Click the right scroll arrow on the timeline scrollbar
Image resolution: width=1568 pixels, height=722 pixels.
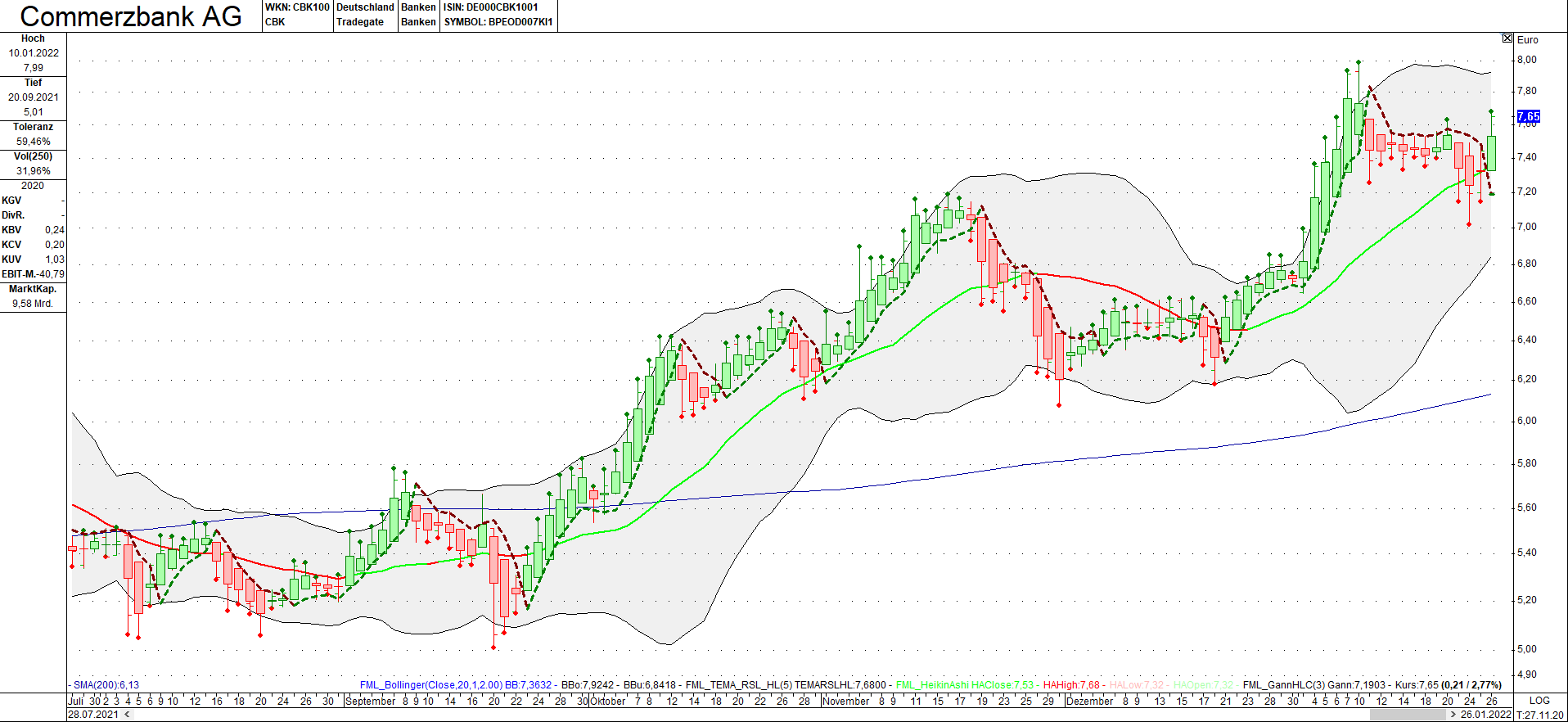point(1453,715)
